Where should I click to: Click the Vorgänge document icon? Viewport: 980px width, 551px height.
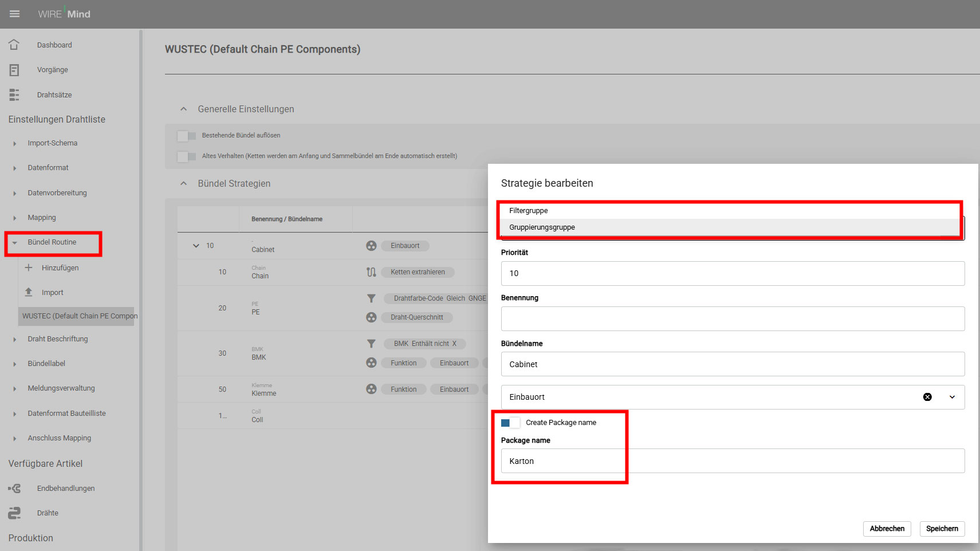(x=14, y=70)
